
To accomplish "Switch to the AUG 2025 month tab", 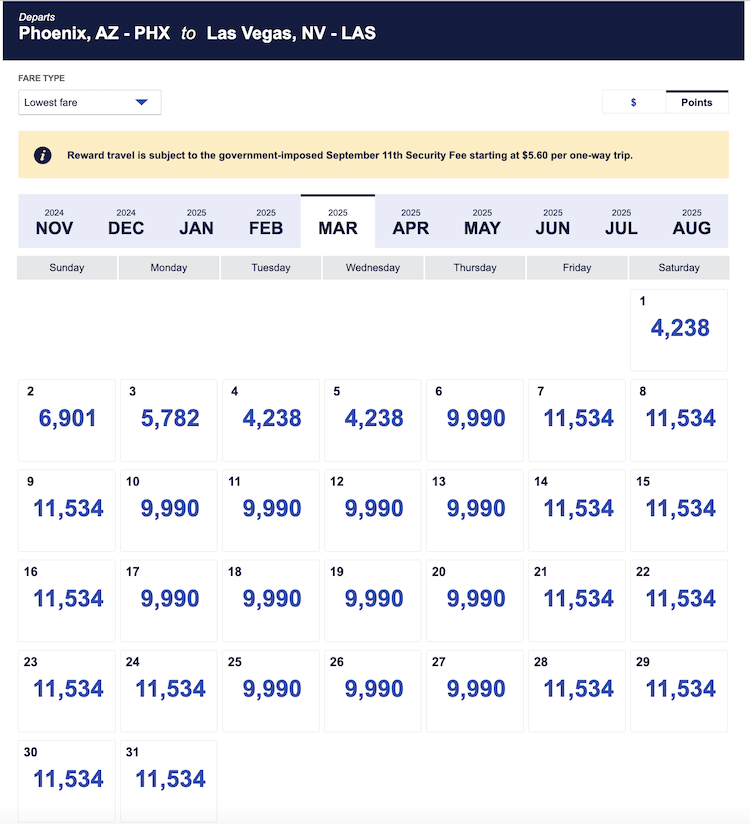I will (x=692, y=221).
